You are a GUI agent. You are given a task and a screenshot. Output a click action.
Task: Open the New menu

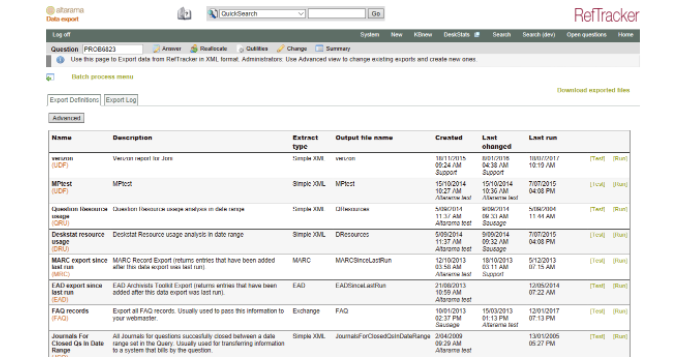tap(396, 35)
